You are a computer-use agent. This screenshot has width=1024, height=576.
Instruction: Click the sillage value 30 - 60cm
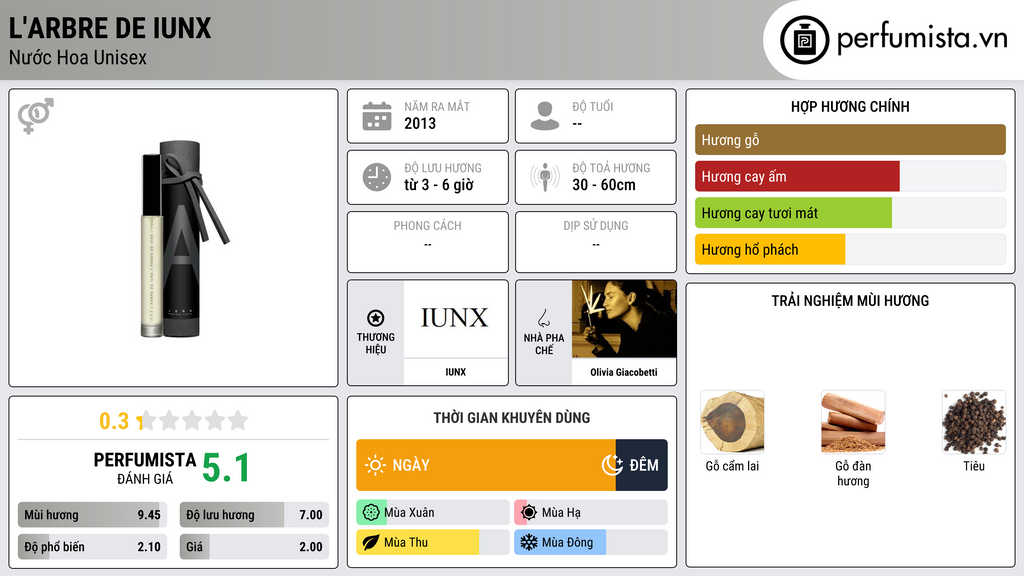pyautogui.click(x=604, y=185)
